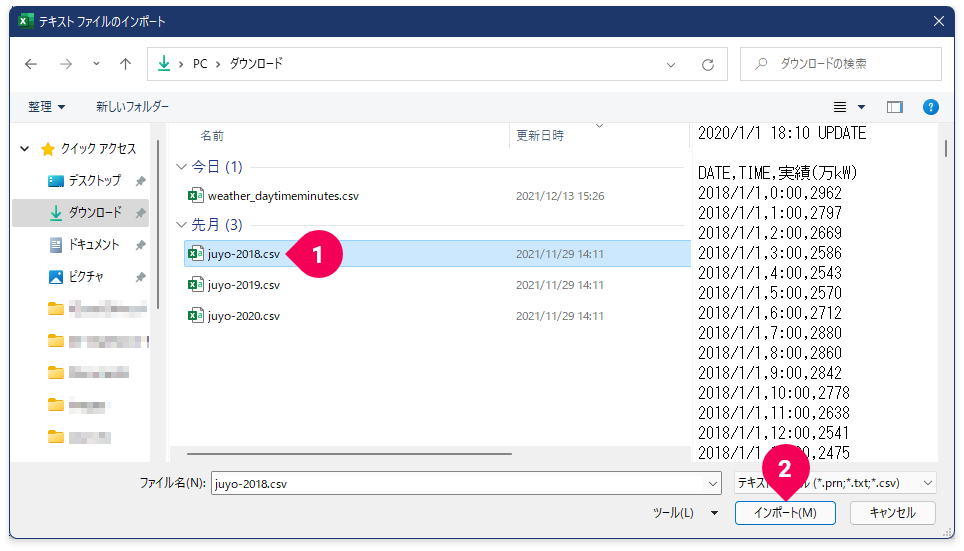The height and width of the screenshot is (551, 964).
Task: Change the view layout icon
Action: (x=840, y=107)
